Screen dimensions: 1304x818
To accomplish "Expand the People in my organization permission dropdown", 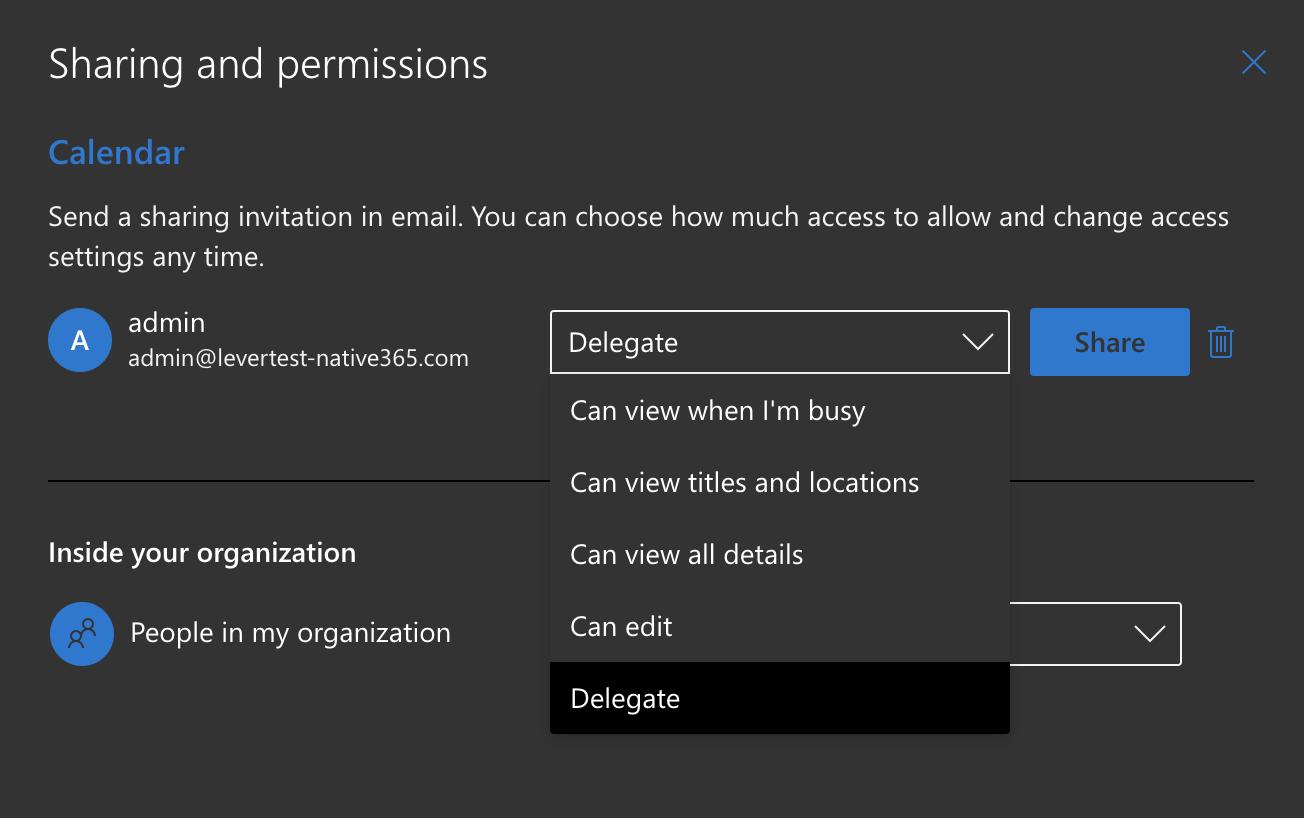I will [1149, 633].
